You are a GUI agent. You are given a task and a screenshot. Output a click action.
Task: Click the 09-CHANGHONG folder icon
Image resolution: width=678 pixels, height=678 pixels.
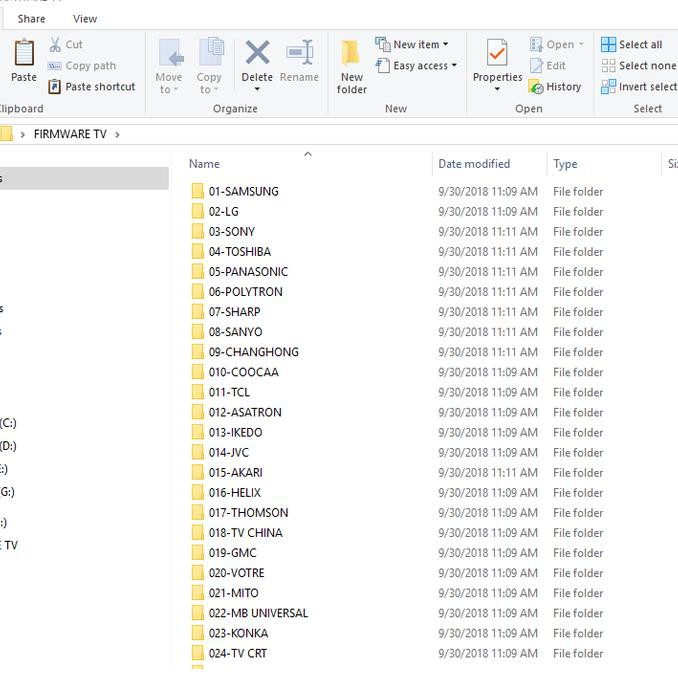pos(198,352)
